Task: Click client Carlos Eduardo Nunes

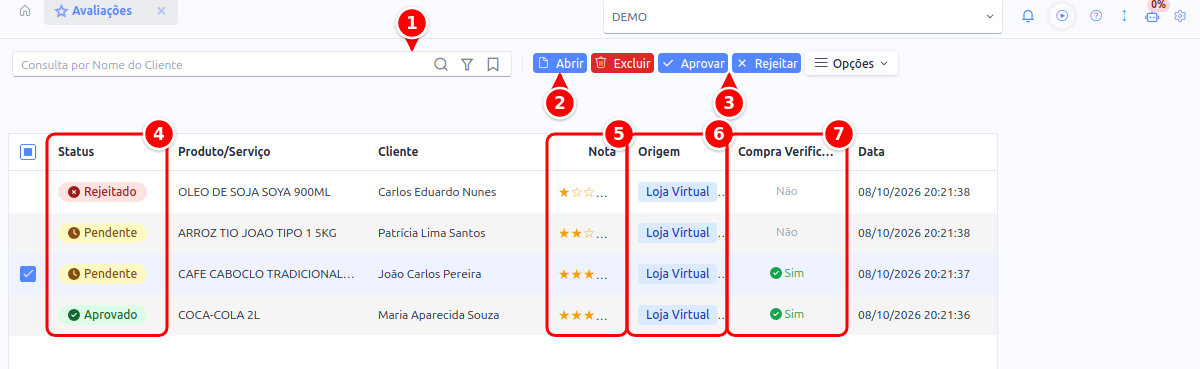Action: (x=437, y=192)
